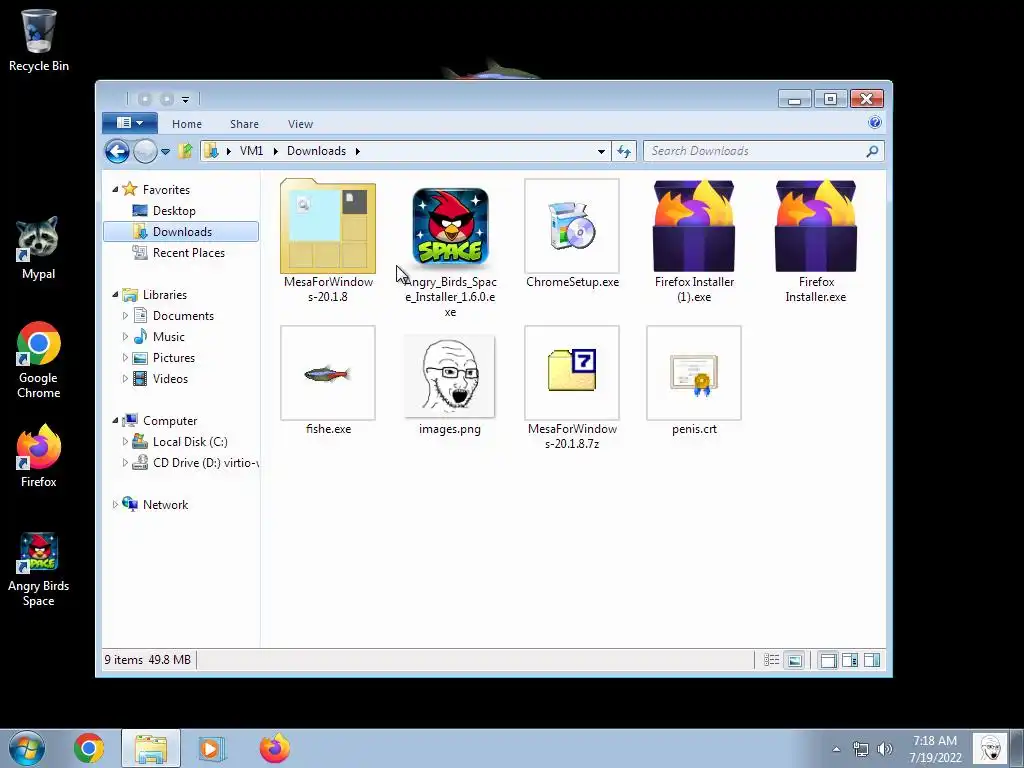The width and height of the screenshot is (1024, 768).
Task: Open the Share ribbon tab
Action: (244, 124)
